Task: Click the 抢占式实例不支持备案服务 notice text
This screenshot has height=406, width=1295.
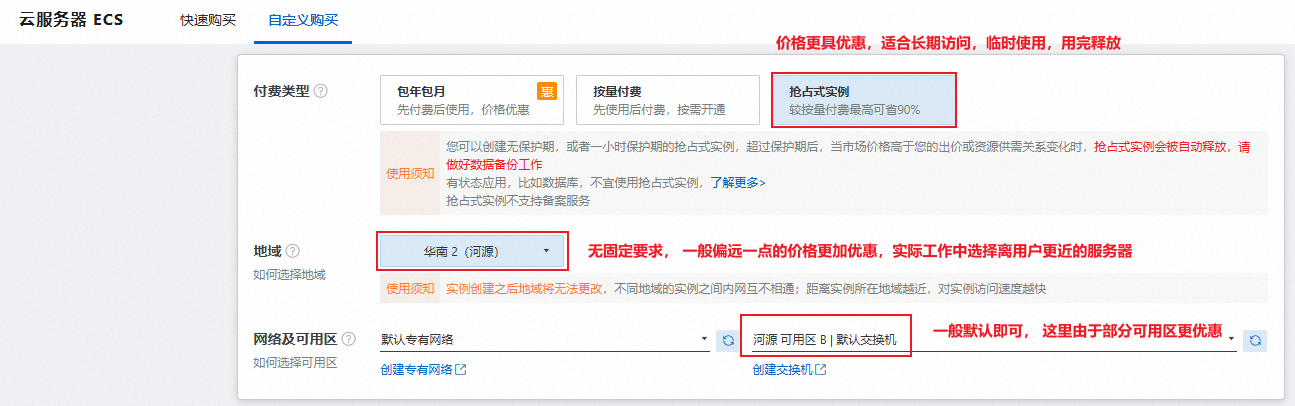Action: 518,200
